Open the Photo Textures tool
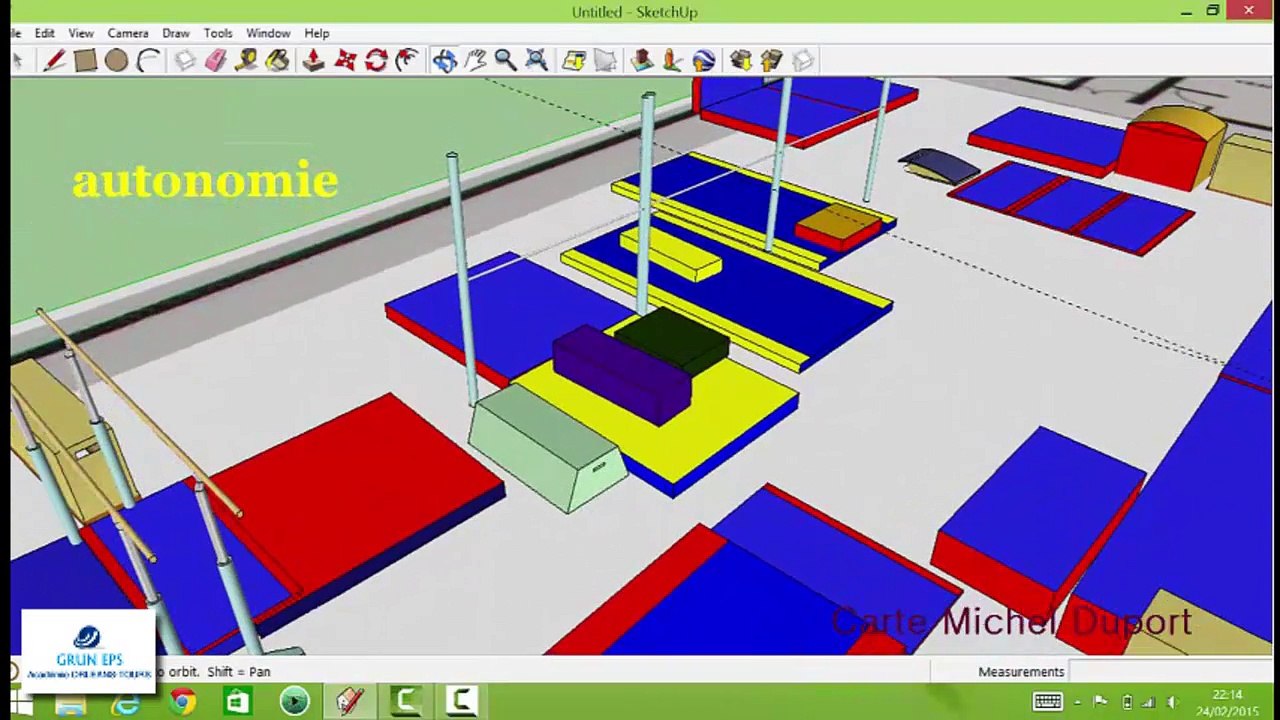 pos(673,61)
